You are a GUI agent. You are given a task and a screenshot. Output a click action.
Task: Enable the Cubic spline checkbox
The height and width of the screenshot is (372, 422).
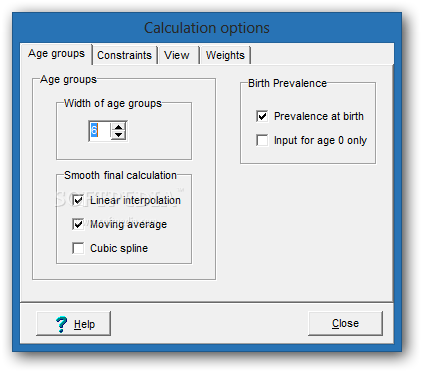click(x=78, y=248)
